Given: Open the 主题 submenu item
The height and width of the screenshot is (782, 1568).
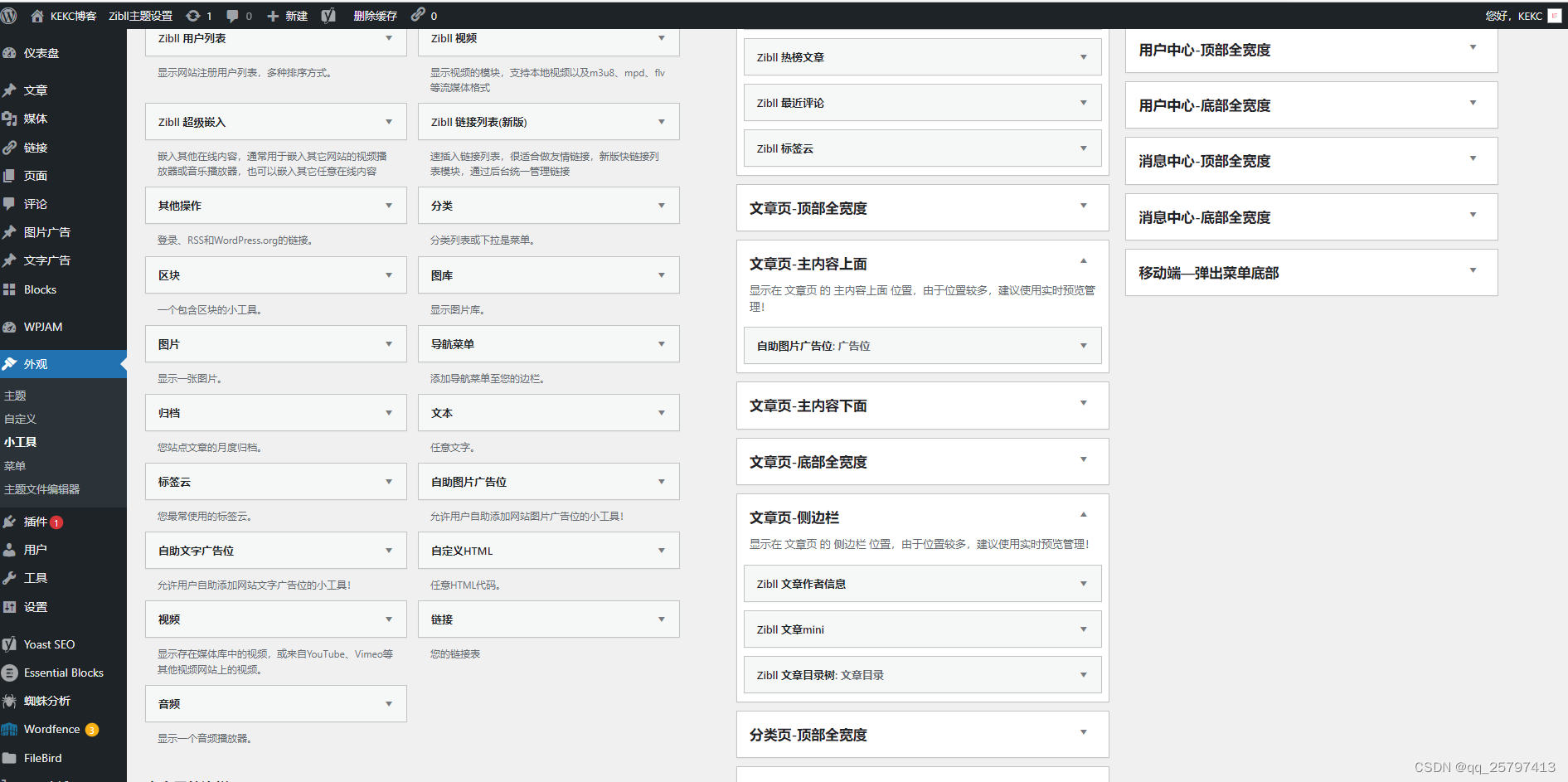Looking at the screenshot, I should pos(15,396).
